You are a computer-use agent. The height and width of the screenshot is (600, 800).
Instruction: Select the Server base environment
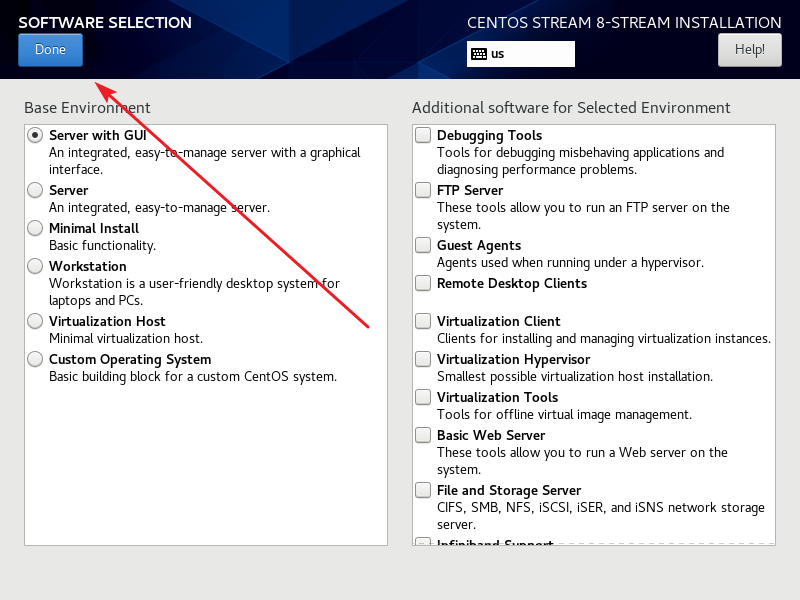pos(35,190)
